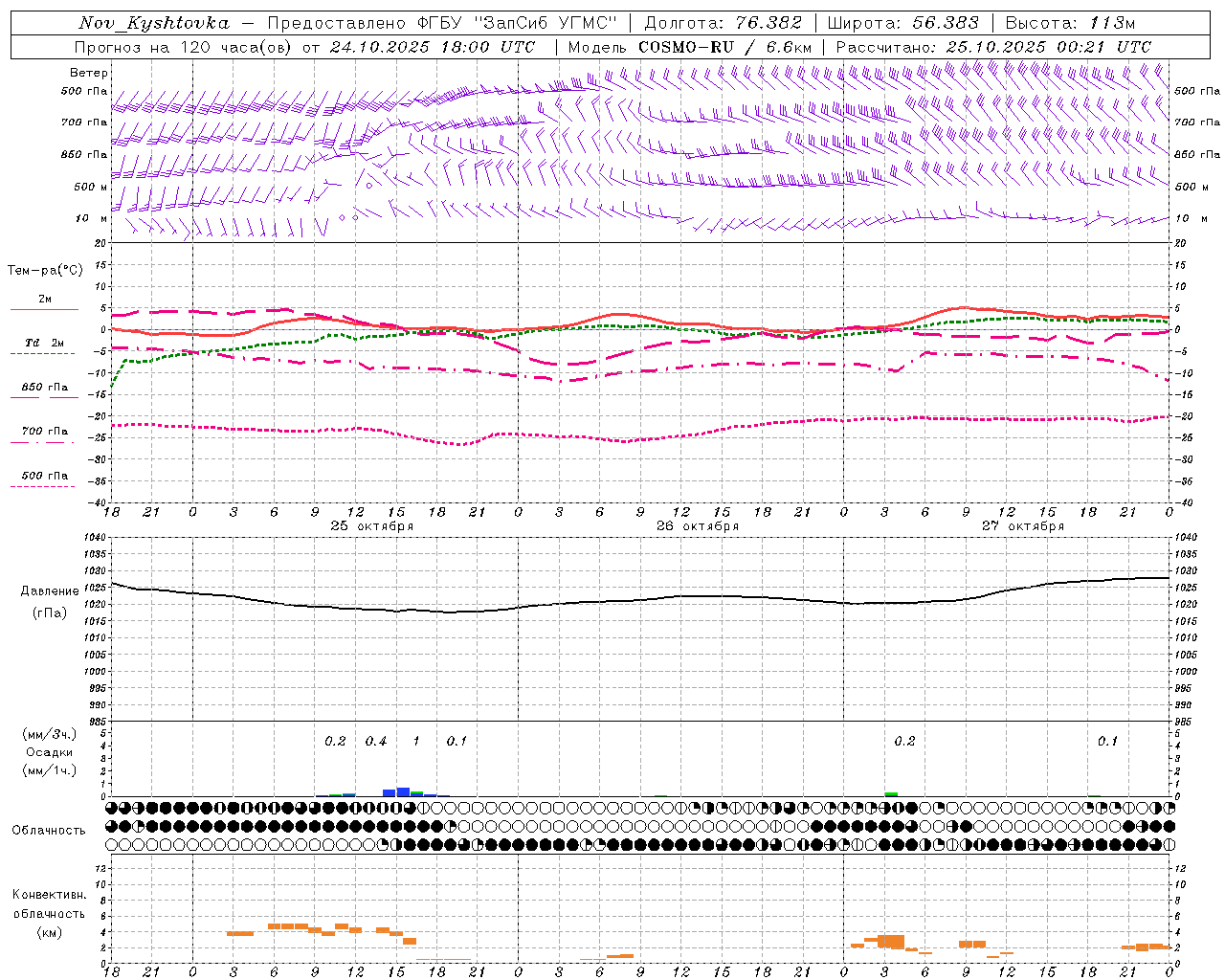Click the solid red 2м legend line
The image size is (1225, 980).
(44, 309)
